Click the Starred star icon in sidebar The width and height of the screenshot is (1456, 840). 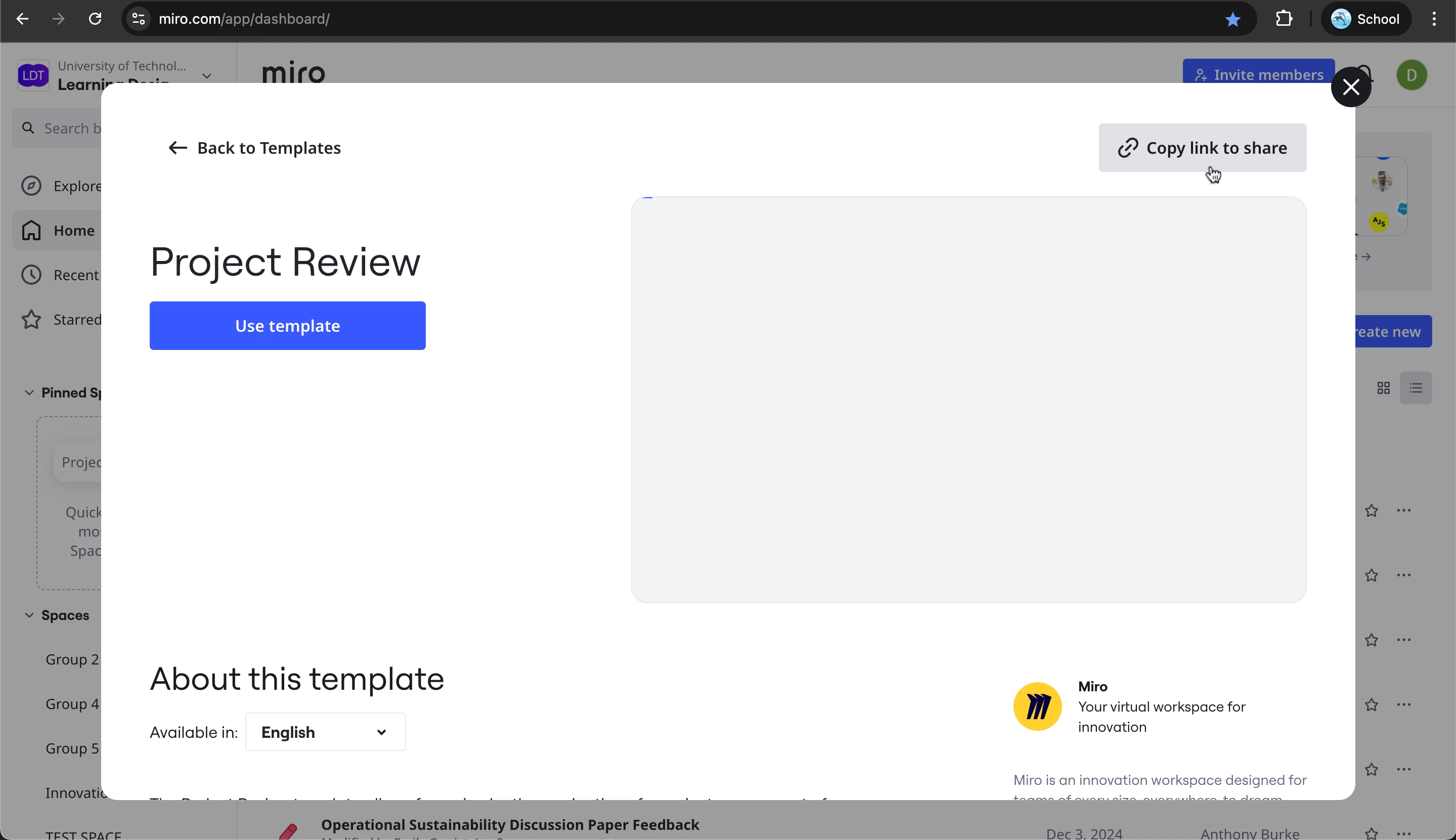pos(31,319)
